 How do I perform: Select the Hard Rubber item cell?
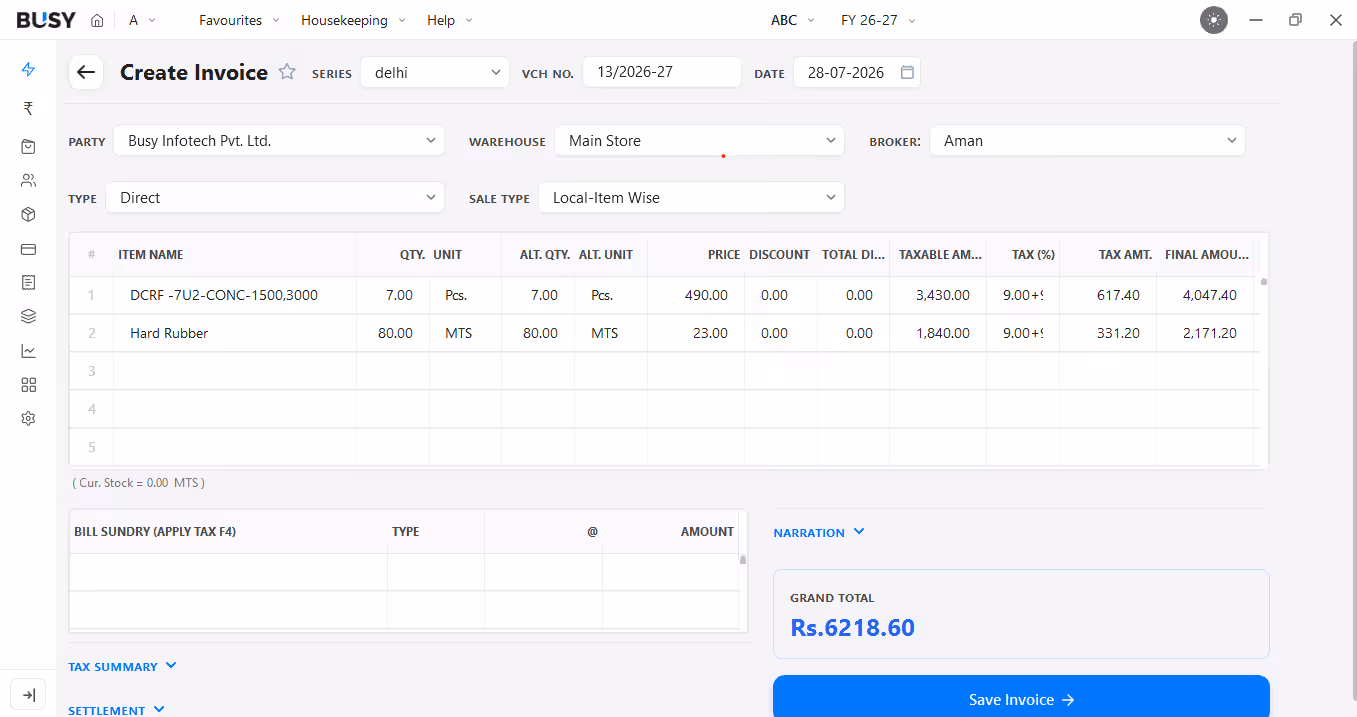point(235,333)
